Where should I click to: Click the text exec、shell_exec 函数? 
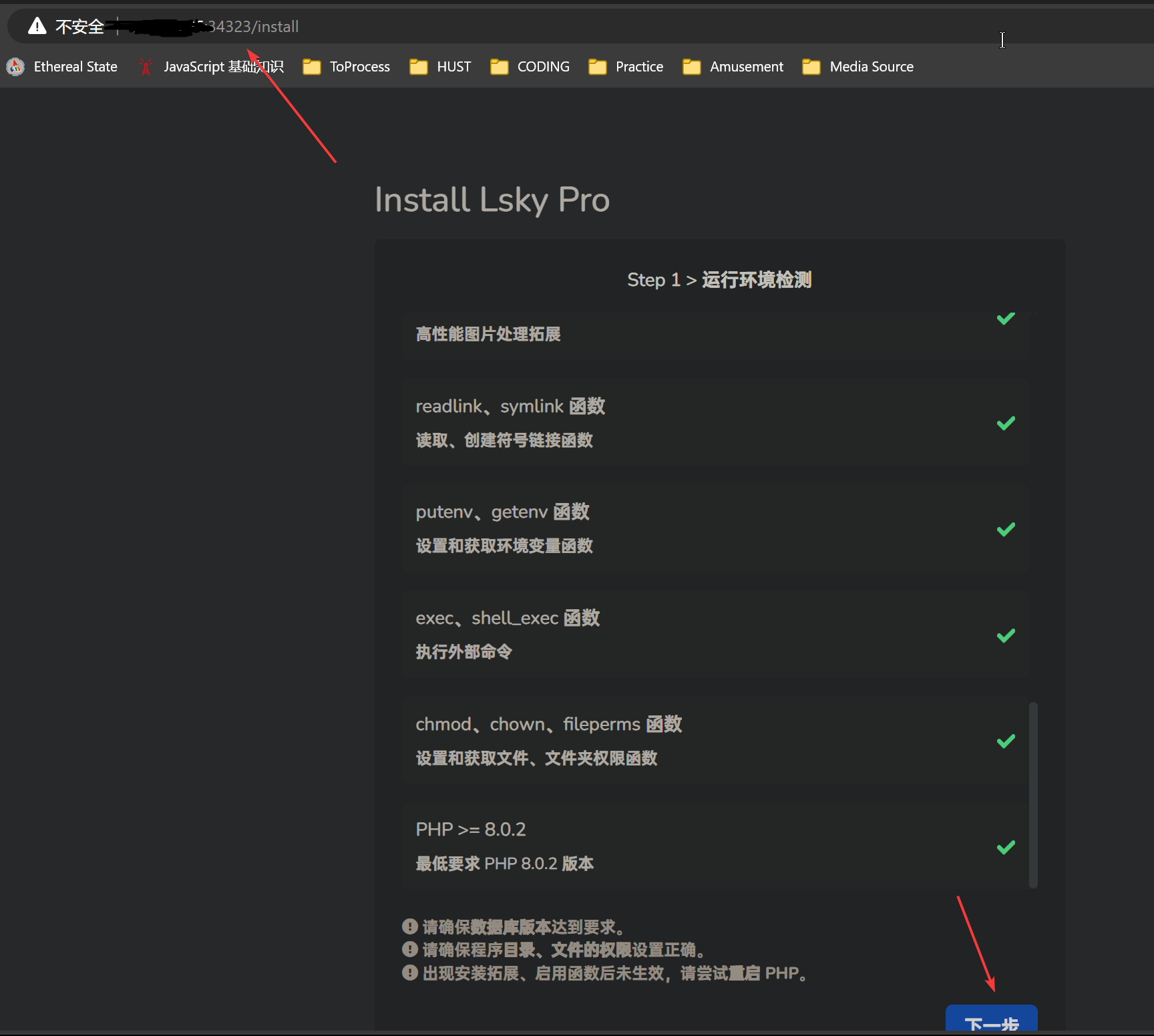(508, 618)
